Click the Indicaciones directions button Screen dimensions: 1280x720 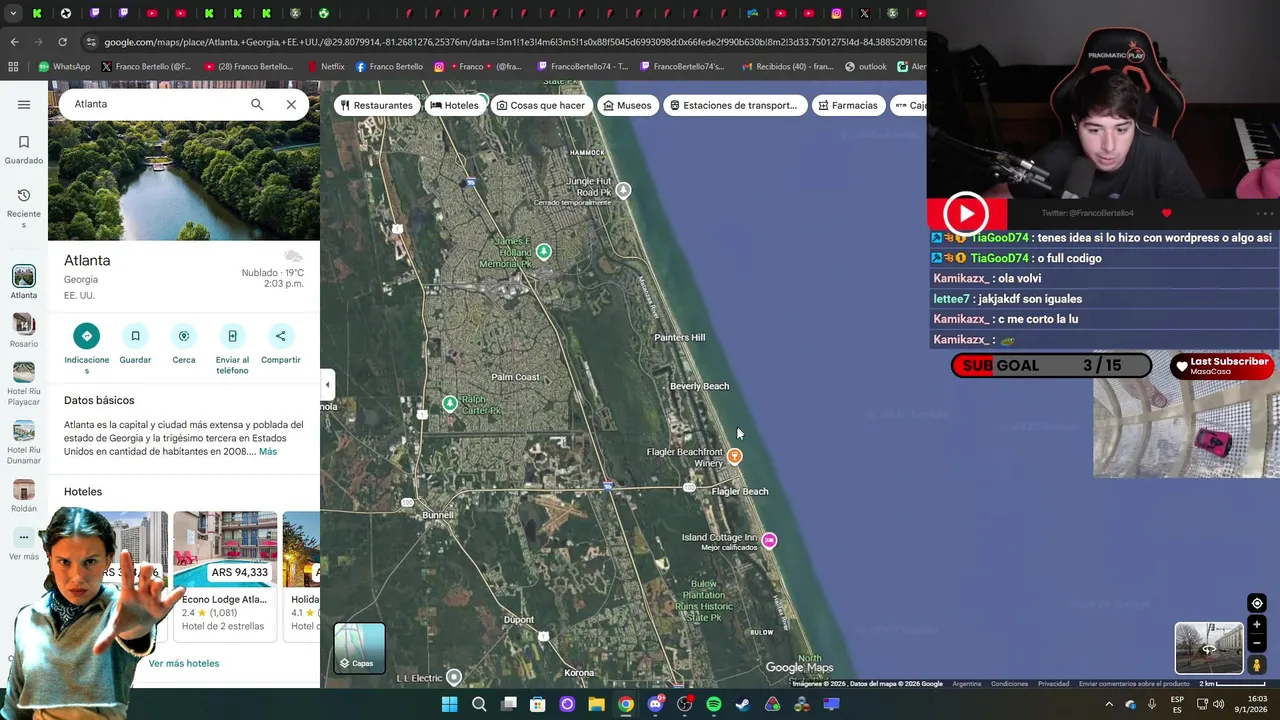[87, 336]
